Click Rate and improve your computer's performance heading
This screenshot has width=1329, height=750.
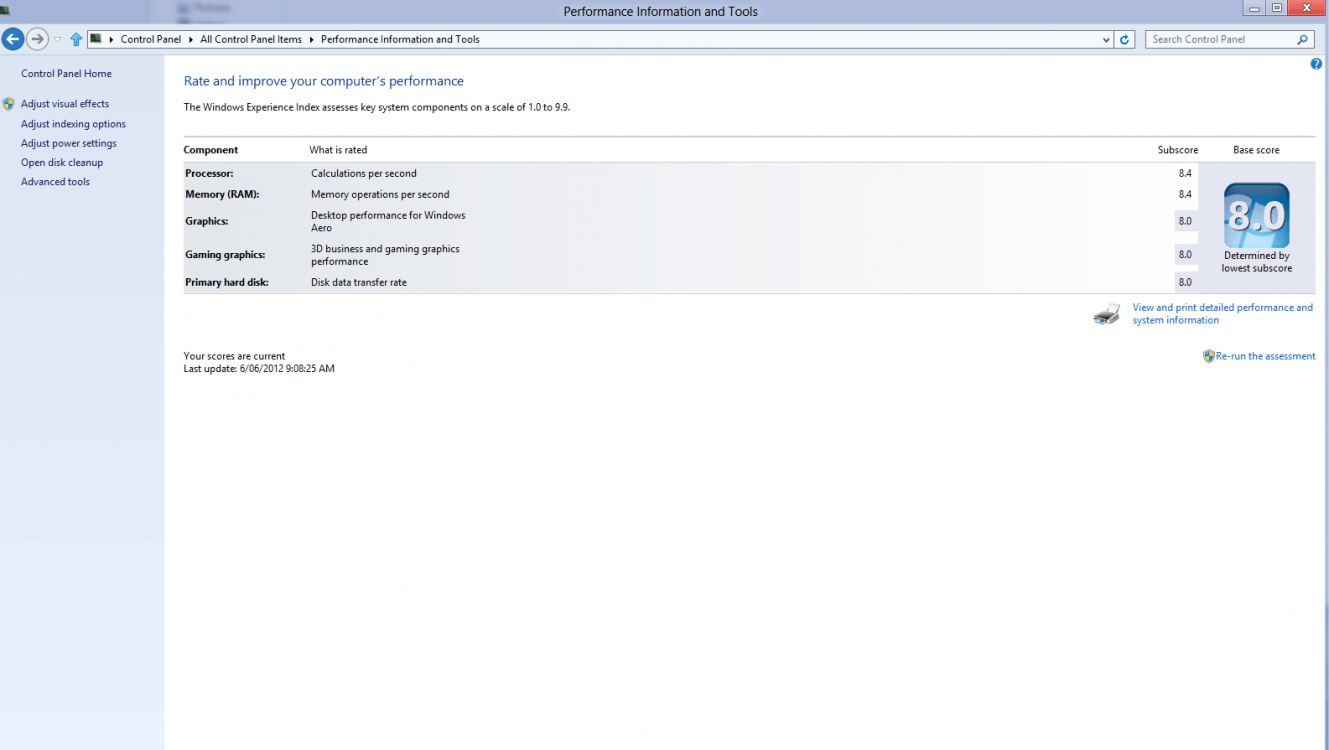pos(324,81)
